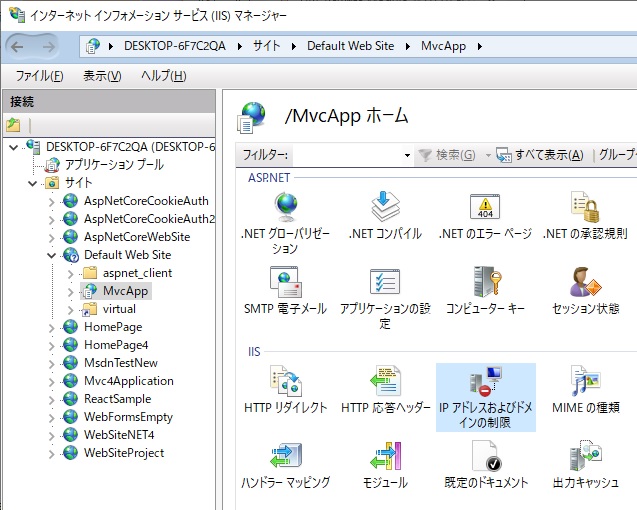Open the .NET コンパイル feature
Viewport: 637px width, 510px height.
click(385, 216)
